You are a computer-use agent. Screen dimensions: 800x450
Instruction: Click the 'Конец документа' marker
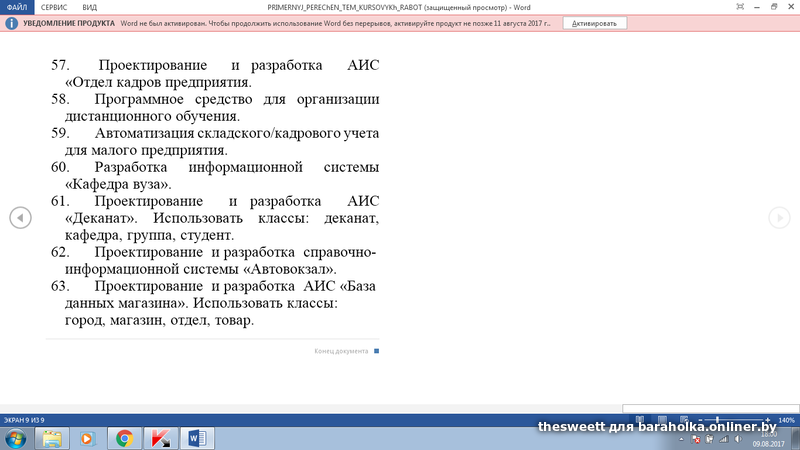pyautogui.click(x=346, y=351)
